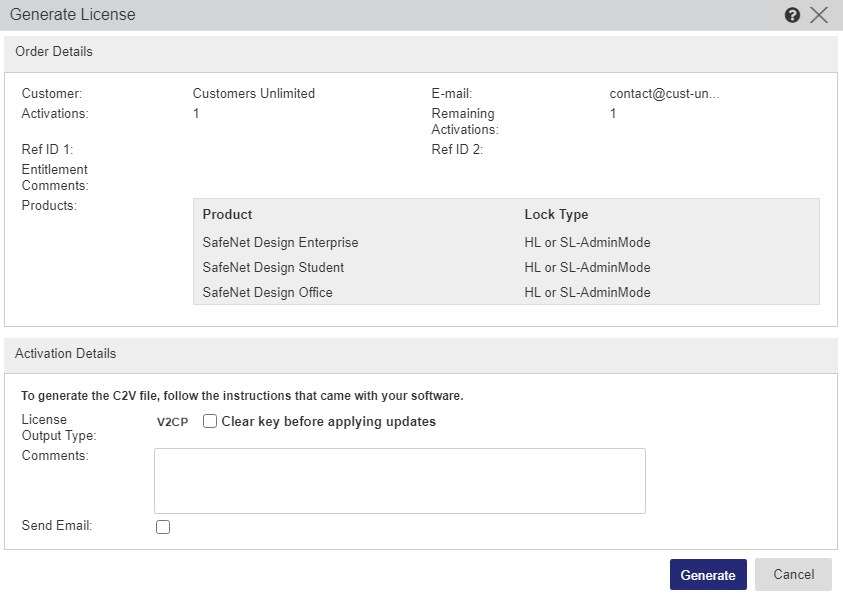
Task: Click the Remaining Activations value
Action: 613,114
